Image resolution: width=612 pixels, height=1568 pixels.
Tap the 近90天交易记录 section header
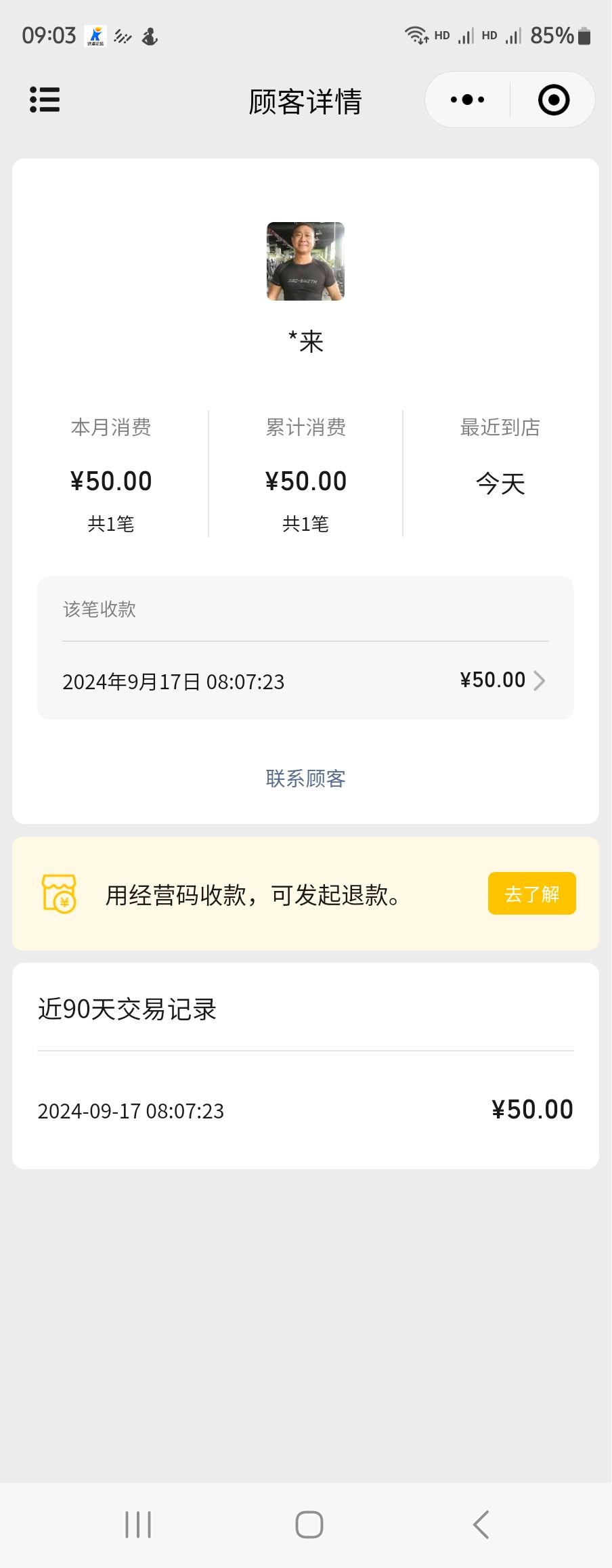point(127,1009)
